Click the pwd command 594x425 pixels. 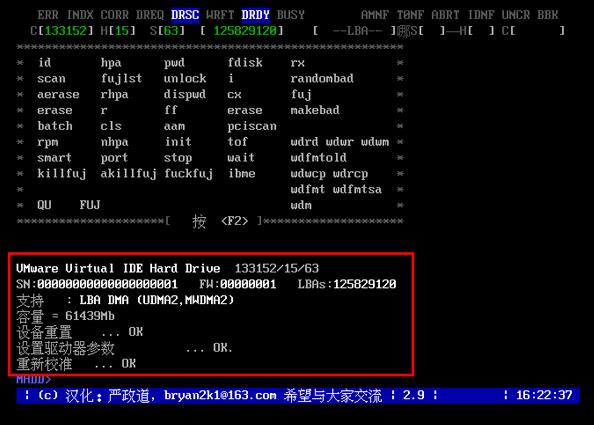point(175,62)
